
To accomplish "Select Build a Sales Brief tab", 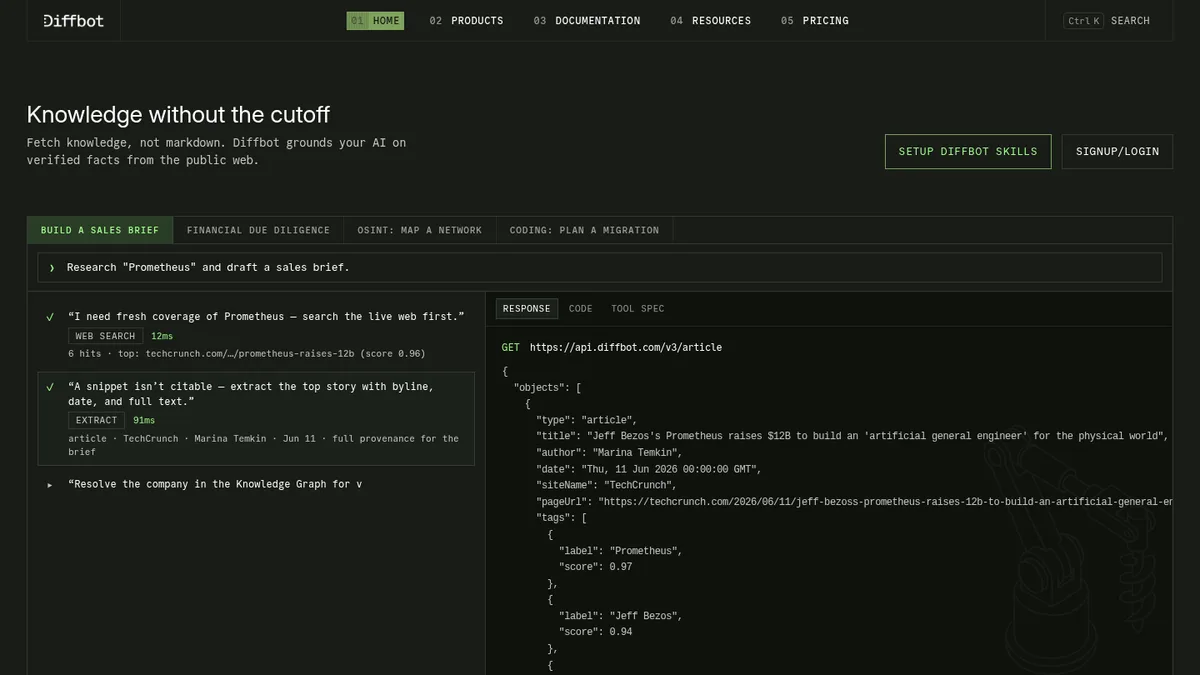I will click(x=100, y=230).
